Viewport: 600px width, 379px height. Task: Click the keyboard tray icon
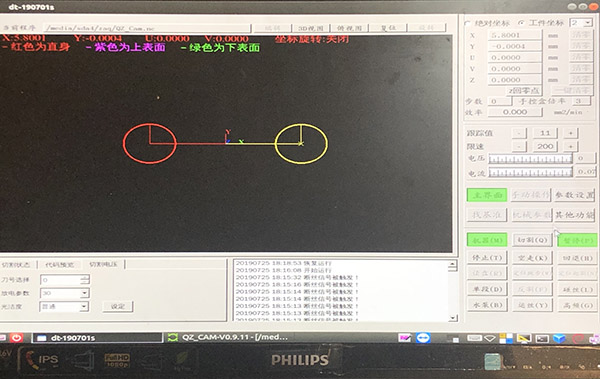tap(474, 338)
